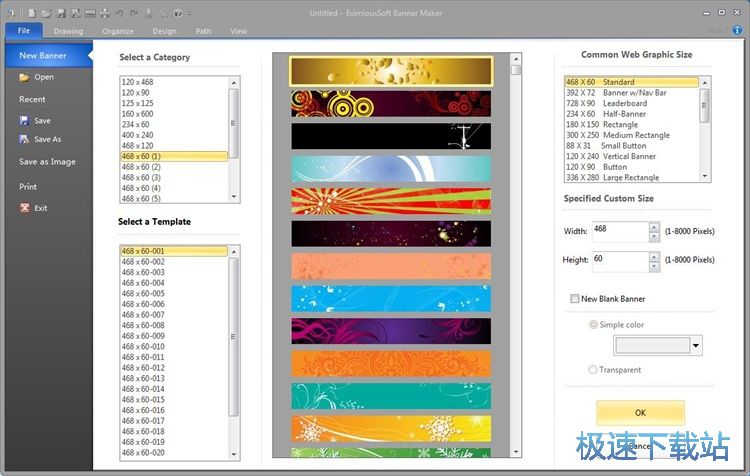Click the simple color swatch box
750x476 pixels.
(652, 345)
